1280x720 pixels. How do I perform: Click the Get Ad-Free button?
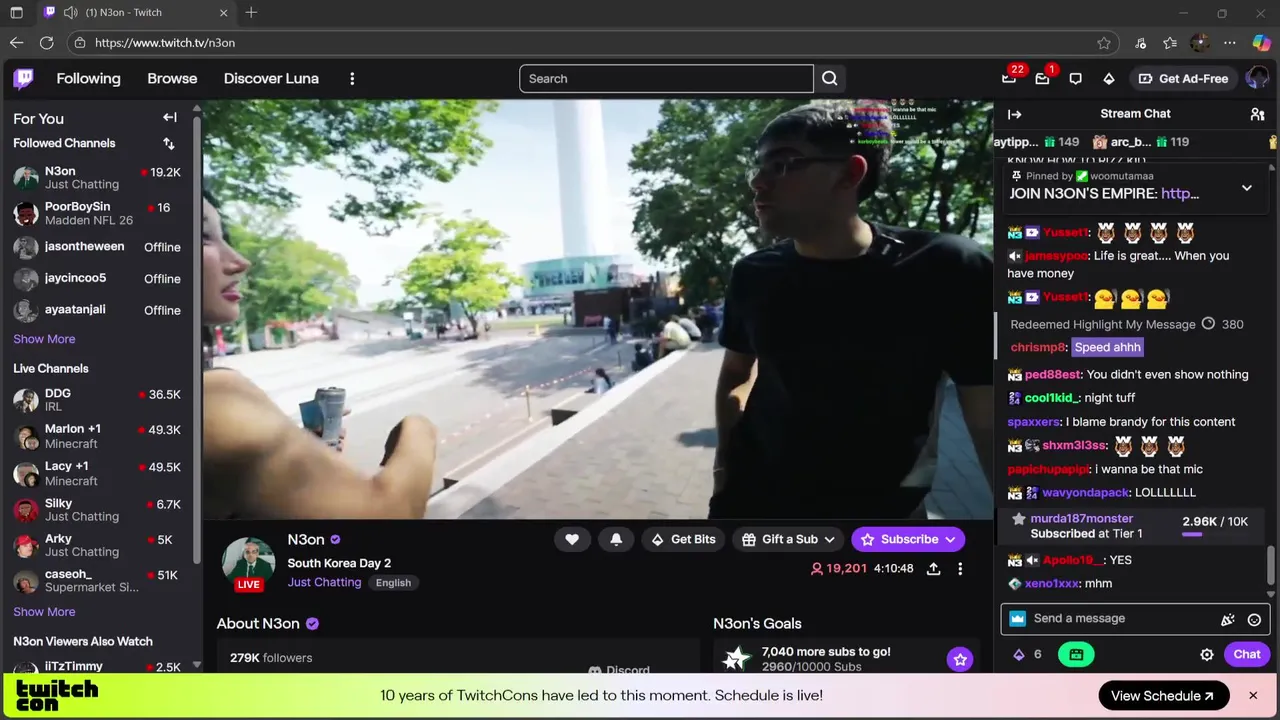(x=1183, y=78)
